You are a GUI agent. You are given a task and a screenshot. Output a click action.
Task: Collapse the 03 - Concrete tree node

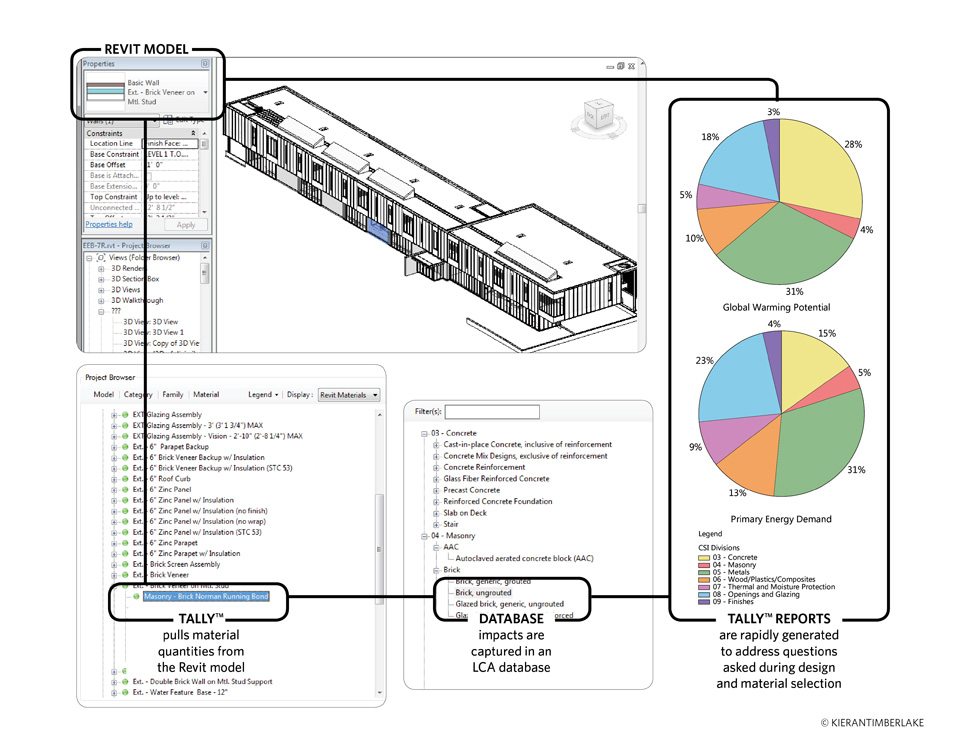tap(424, 433)
